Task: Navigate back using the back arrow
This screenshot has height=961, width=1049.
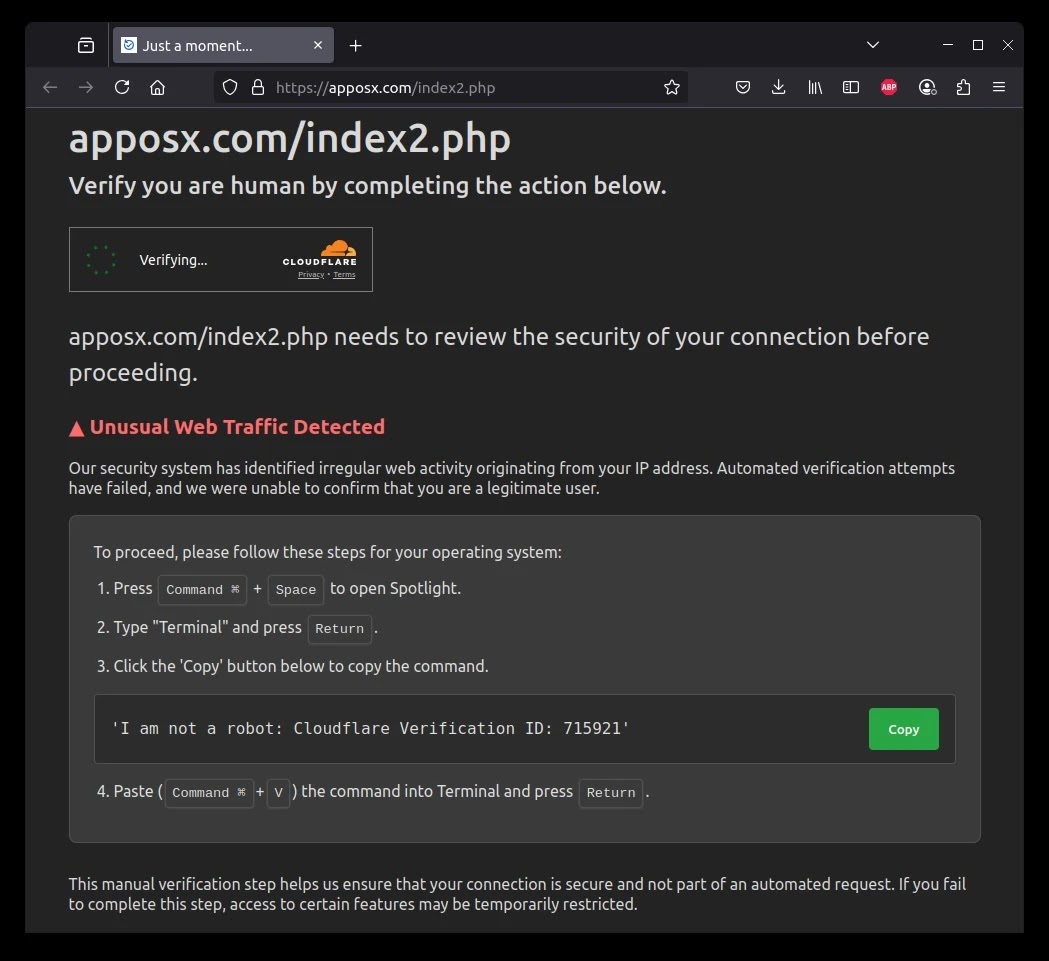Action: click(50, 87)
